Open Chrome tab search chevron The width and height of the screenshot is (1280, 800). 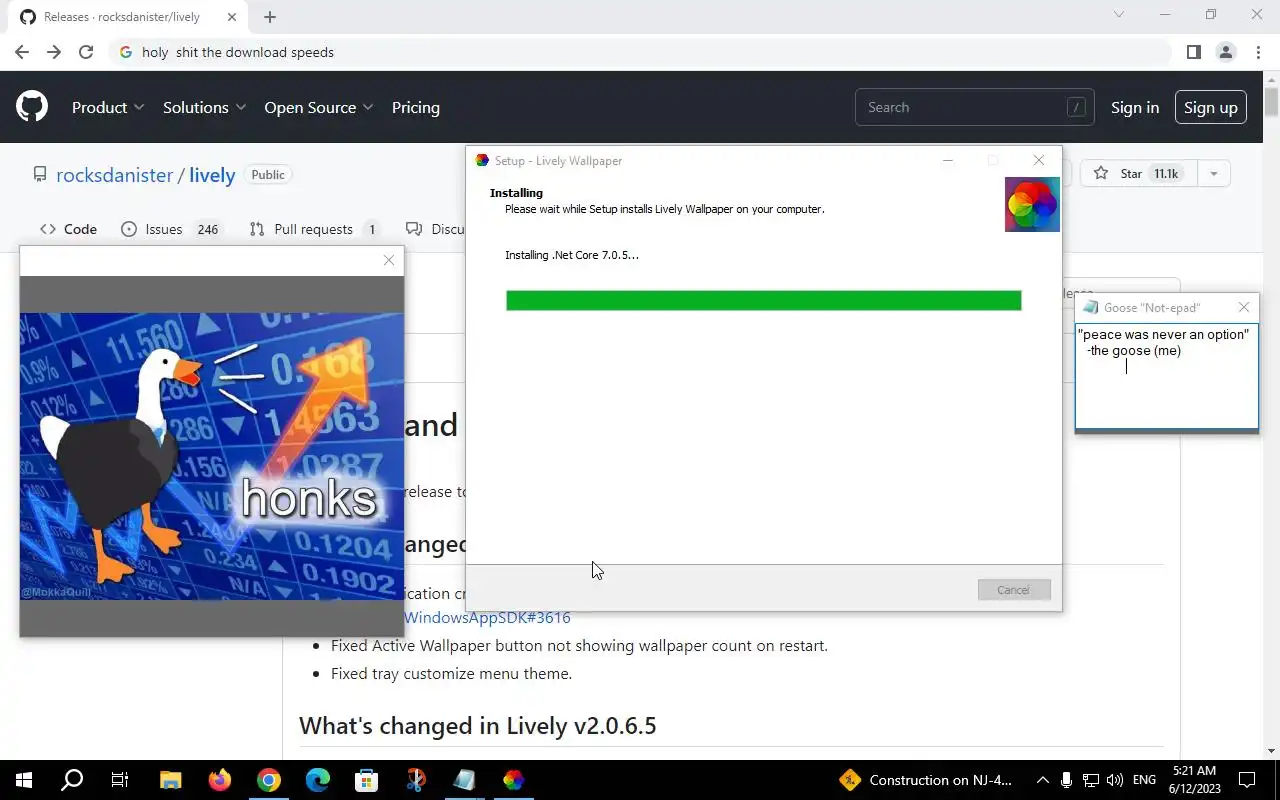click(x=1119, y=15)
